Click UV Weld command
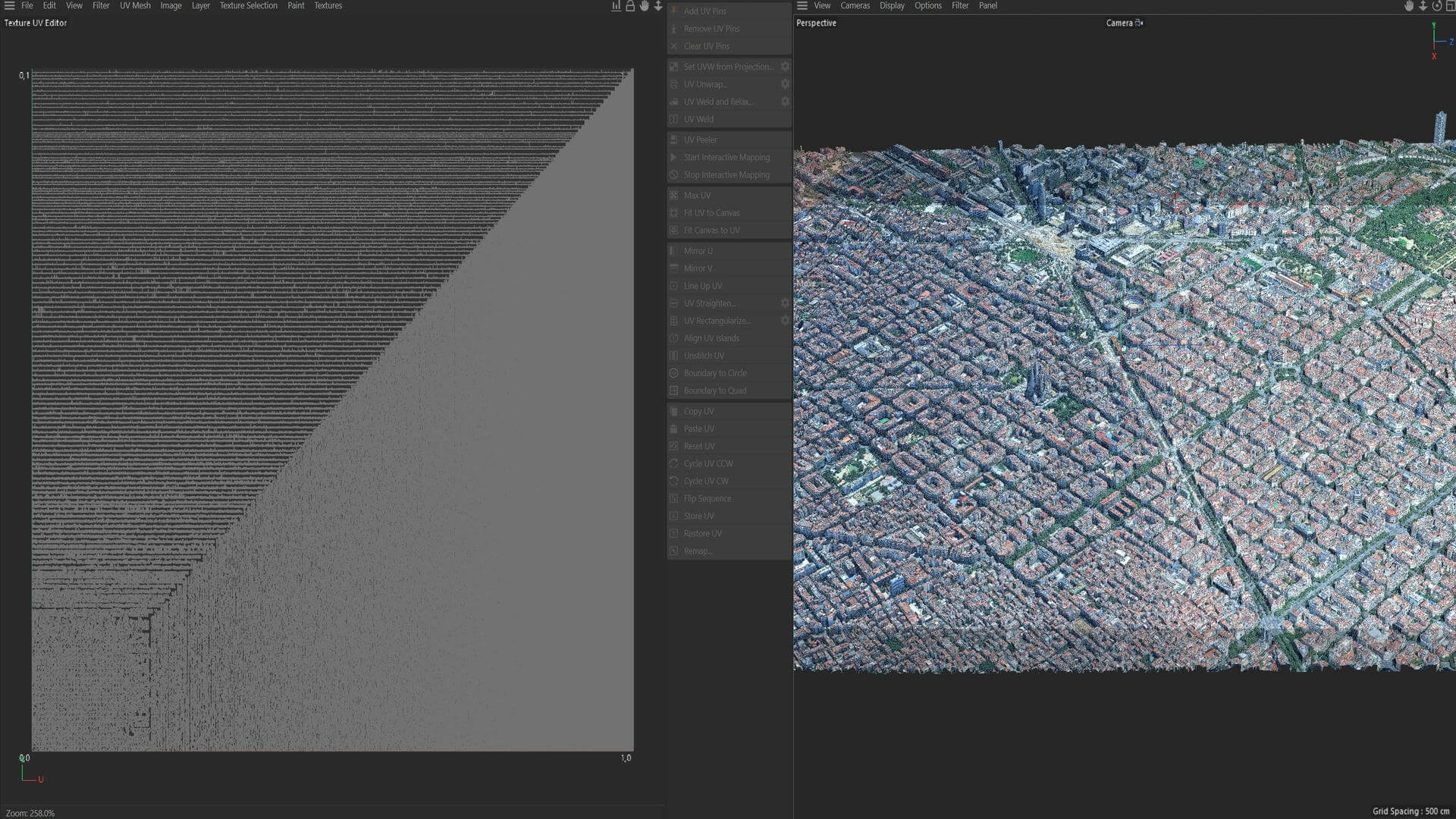 tap(730, 119)
